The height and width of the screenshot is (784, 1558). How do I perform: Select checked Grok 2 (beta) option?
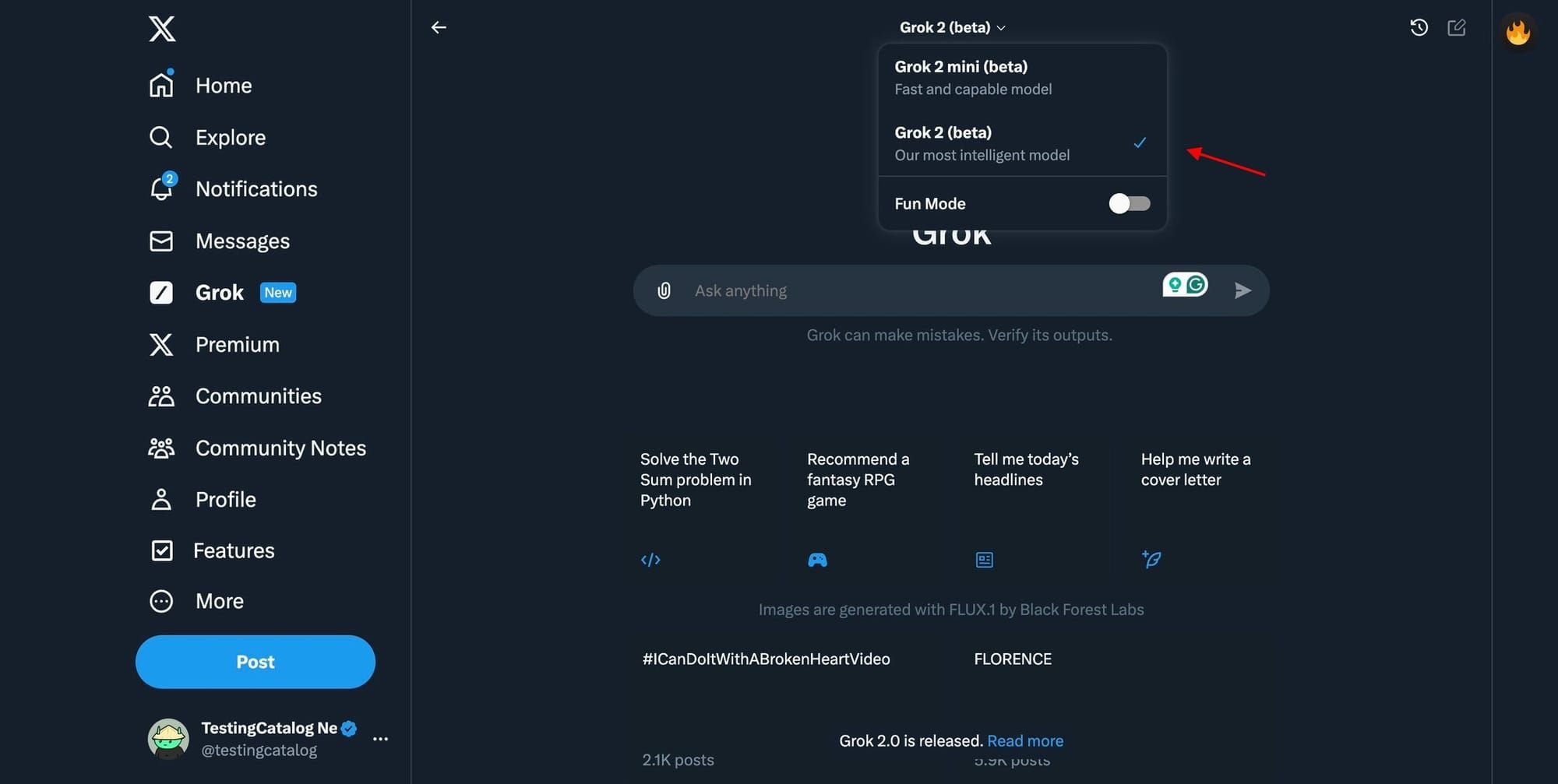[x=1022, y=143]
